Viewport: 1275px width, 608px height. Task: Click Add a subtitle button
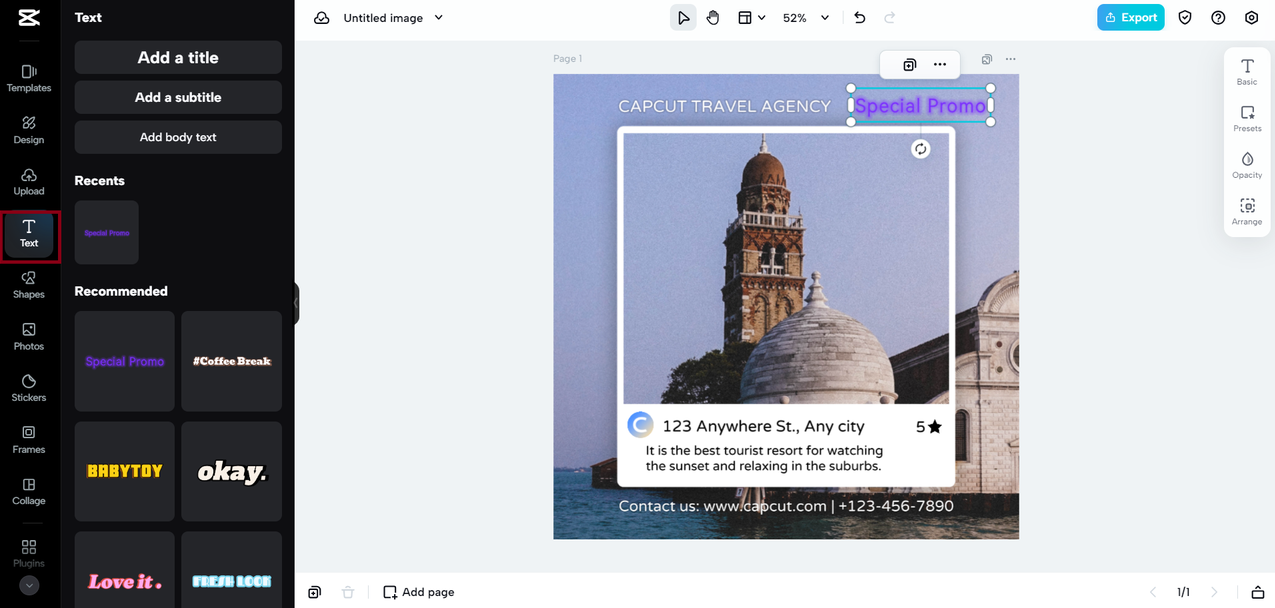pos(178,97)
